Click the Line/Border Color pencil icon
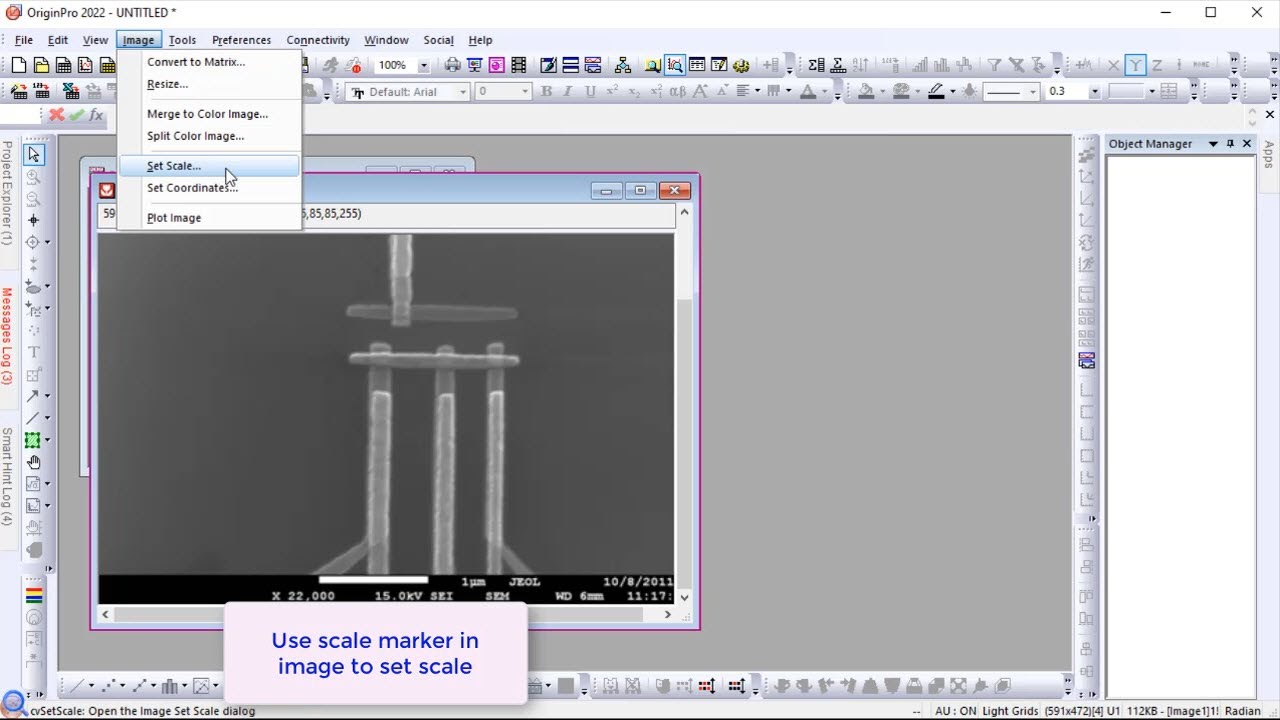1280x720 pixels. pos(936,91)
